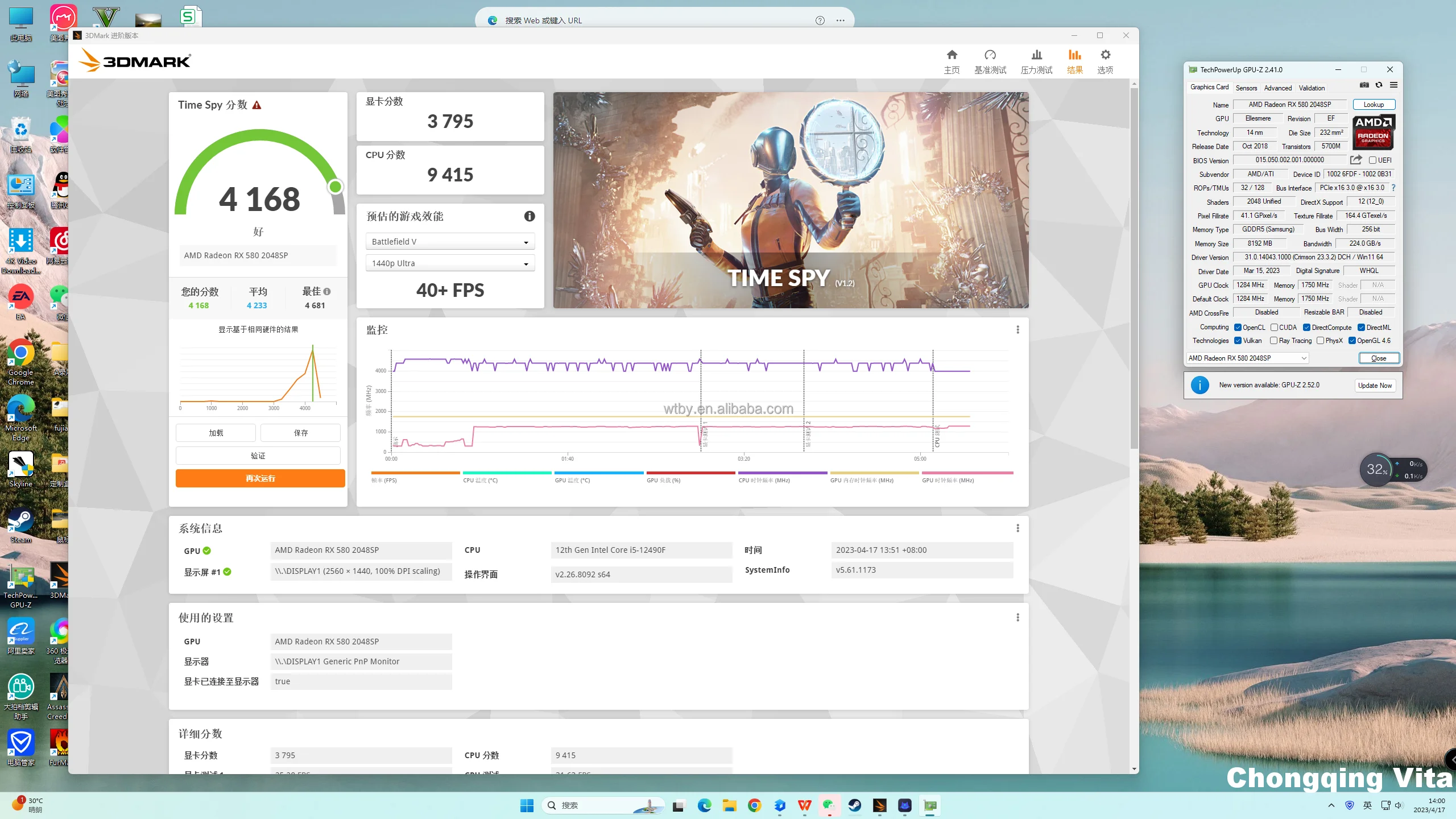Image resolution: width=1456 pixels, height=819 pixels.
Task: Click the orange run again button
Action: [260, 478]
